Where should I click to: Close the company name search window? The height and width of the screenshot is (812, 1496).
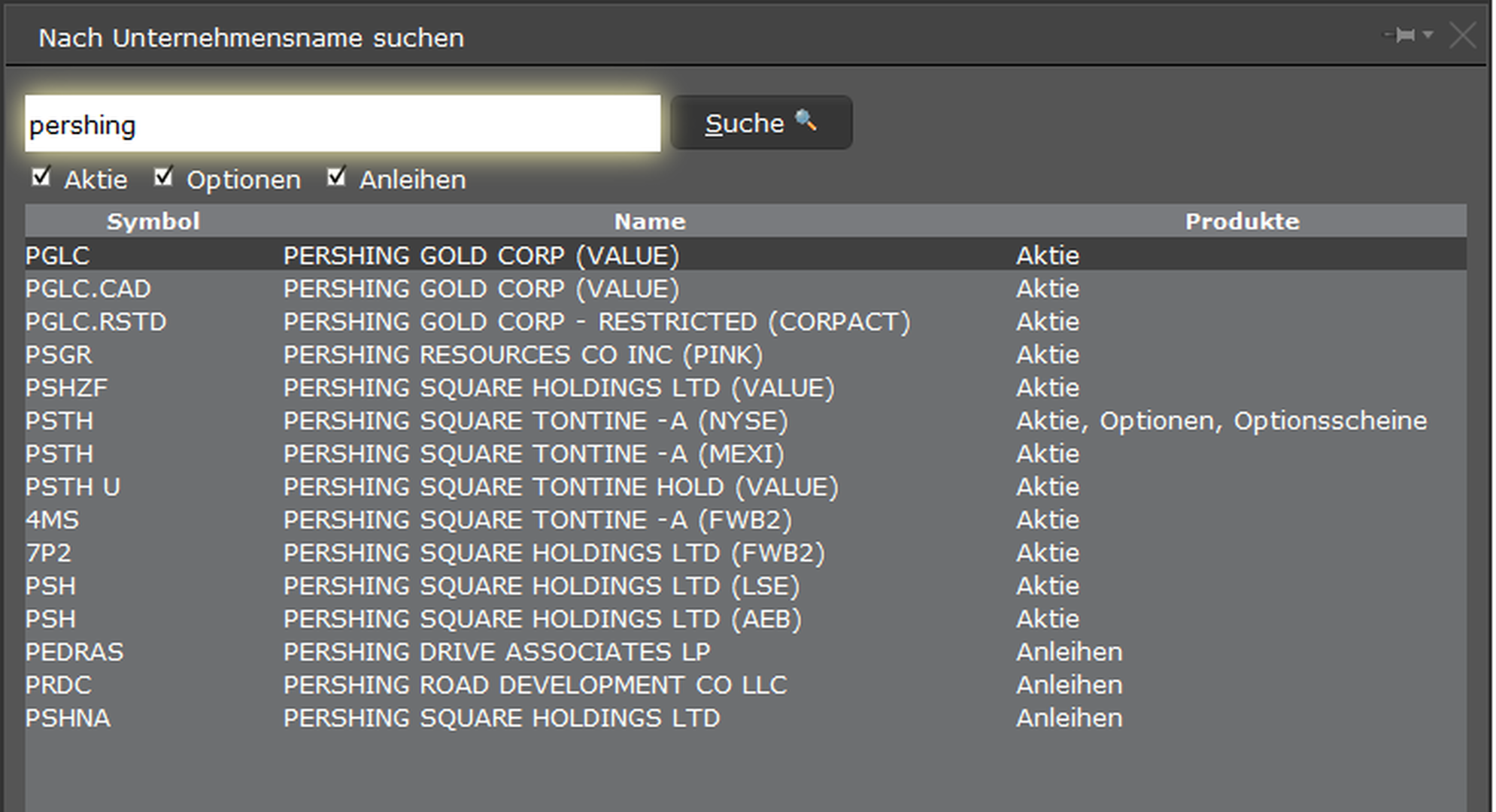click(1462, 35)
